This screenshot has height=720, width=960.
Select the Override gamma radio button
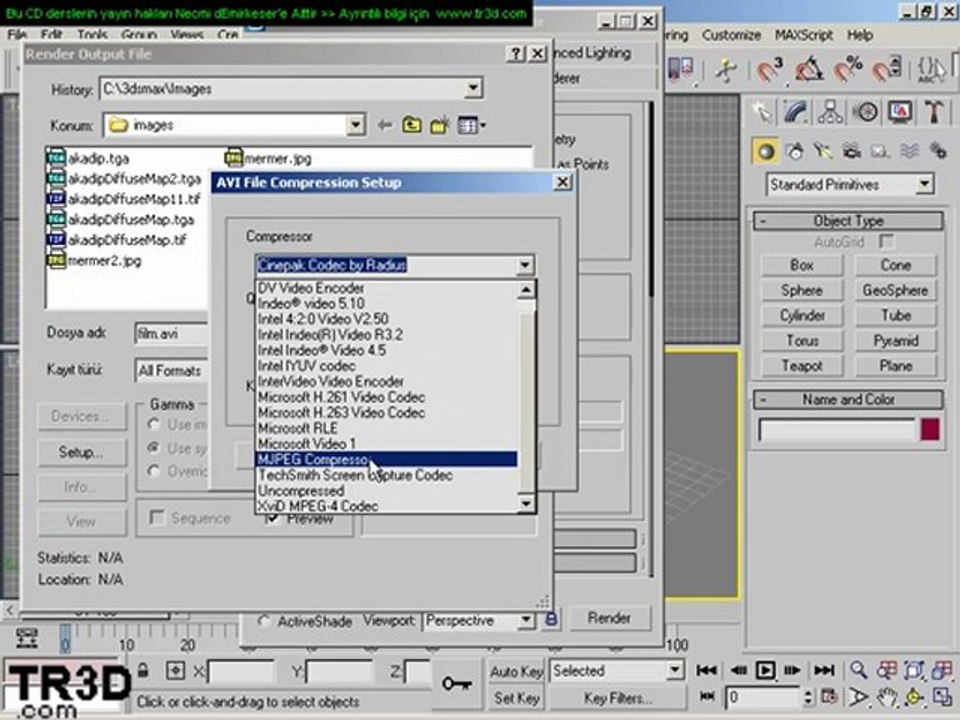[x=154, y=471]
